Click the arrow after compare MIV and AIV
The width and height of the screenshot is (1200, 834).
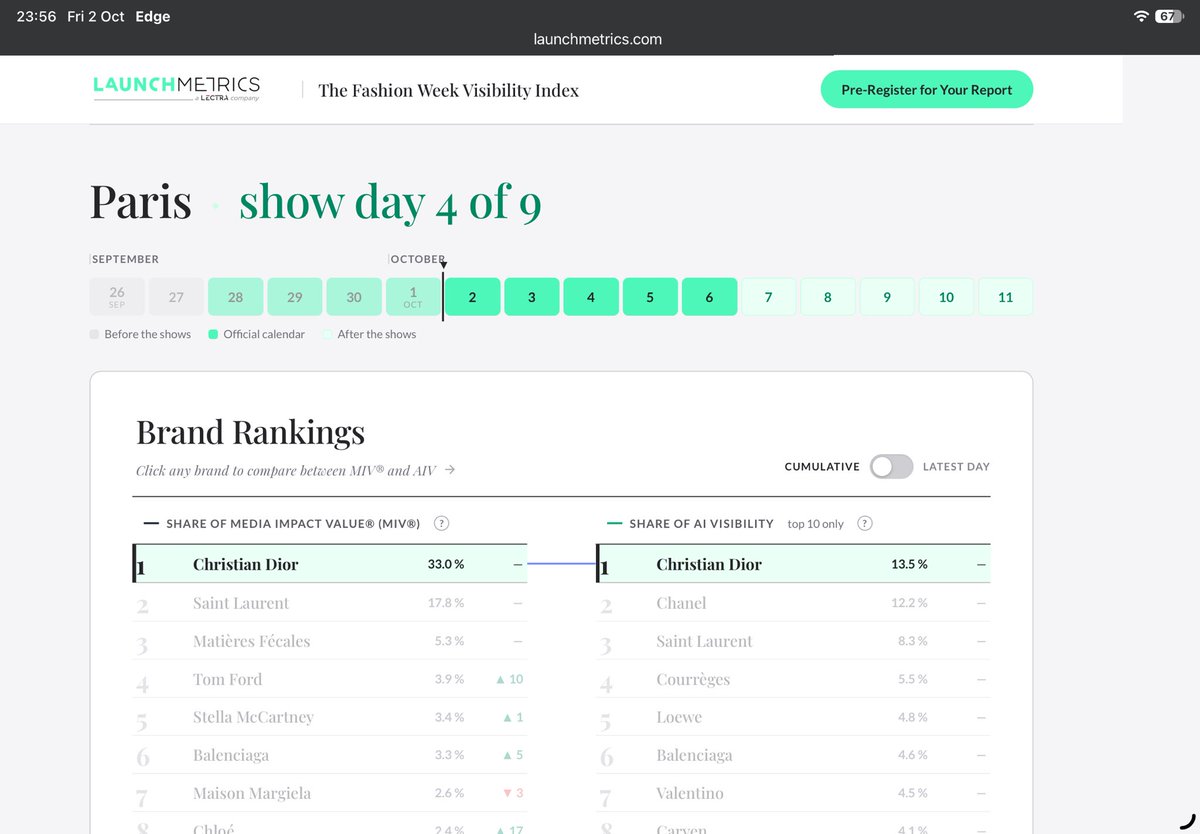pyautogui.click(x=450, y=469)
